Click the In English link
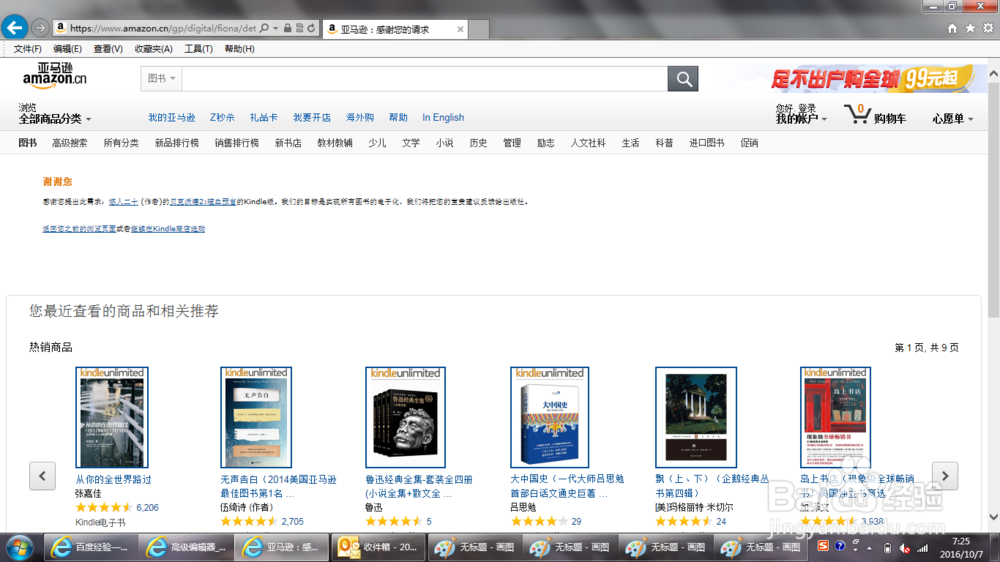 (443, 117)
